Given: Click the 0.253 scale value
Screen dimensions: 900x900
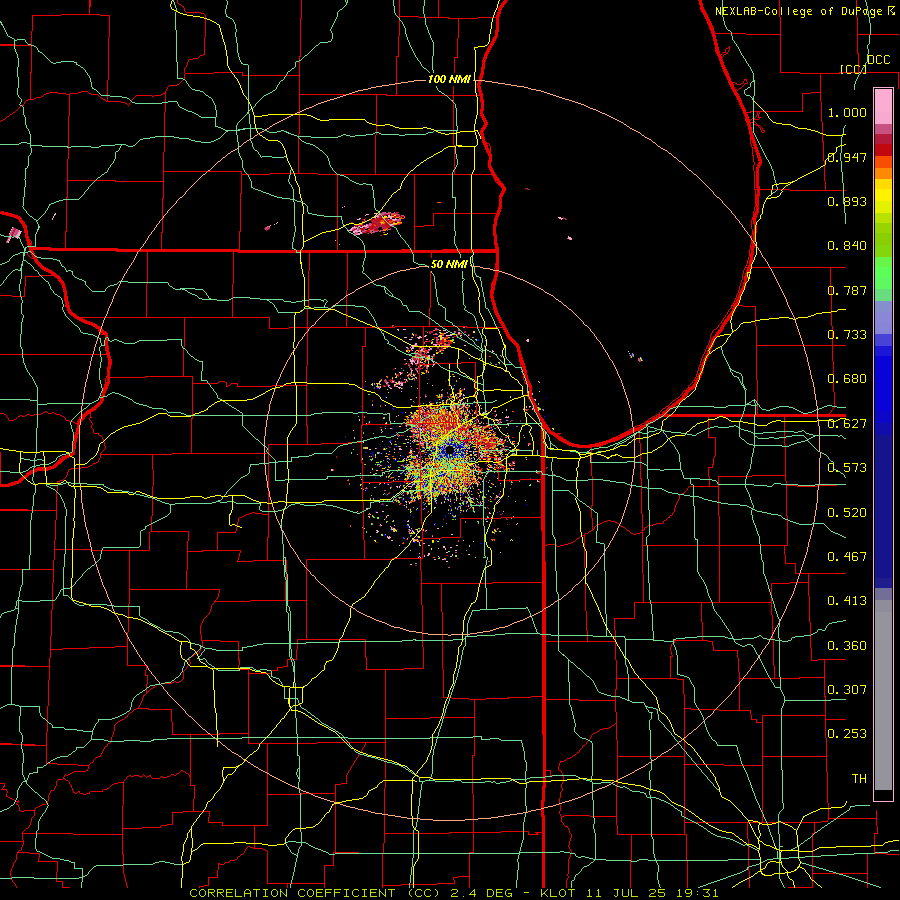Looking at the screenshot, I should 847,734.
